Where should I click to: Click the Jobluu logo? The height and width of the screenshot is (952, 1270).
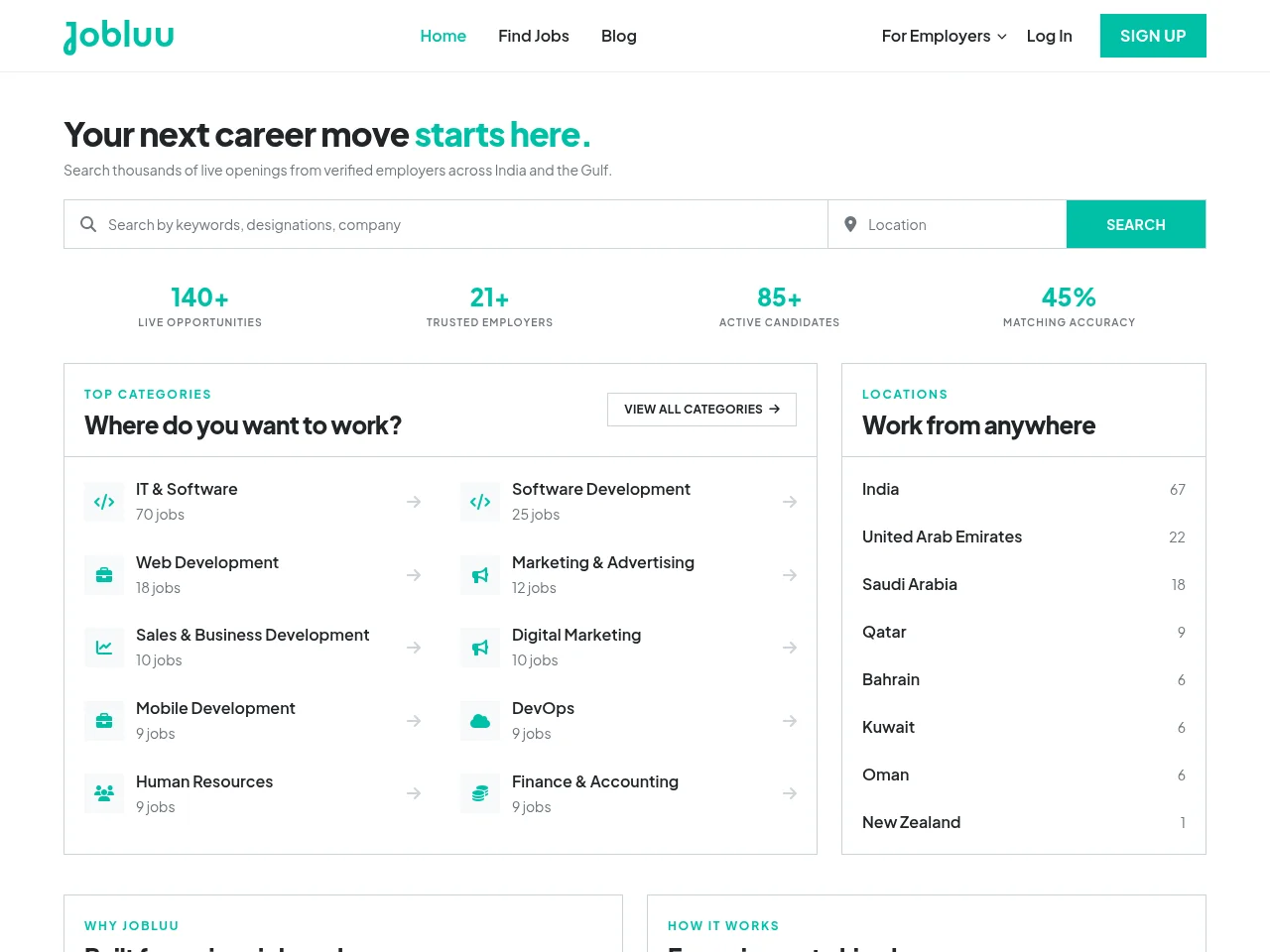click(x=118, y=37)
